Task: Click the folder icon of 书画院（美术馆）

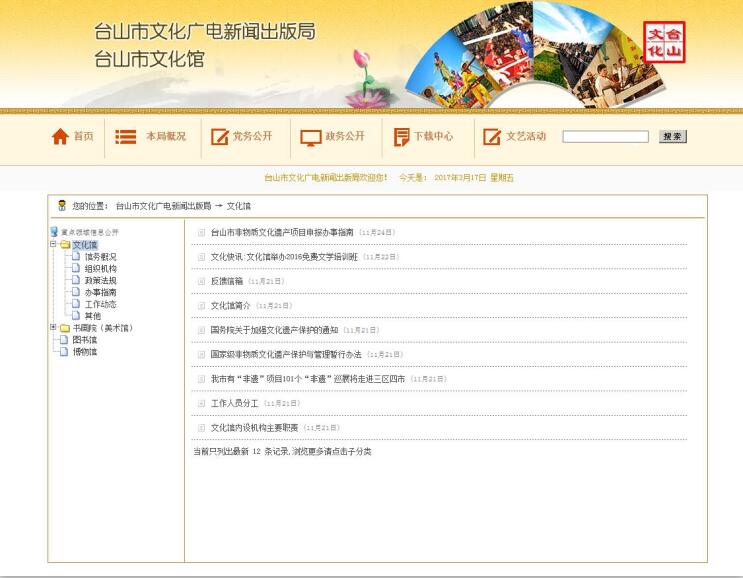Action: 65,328
